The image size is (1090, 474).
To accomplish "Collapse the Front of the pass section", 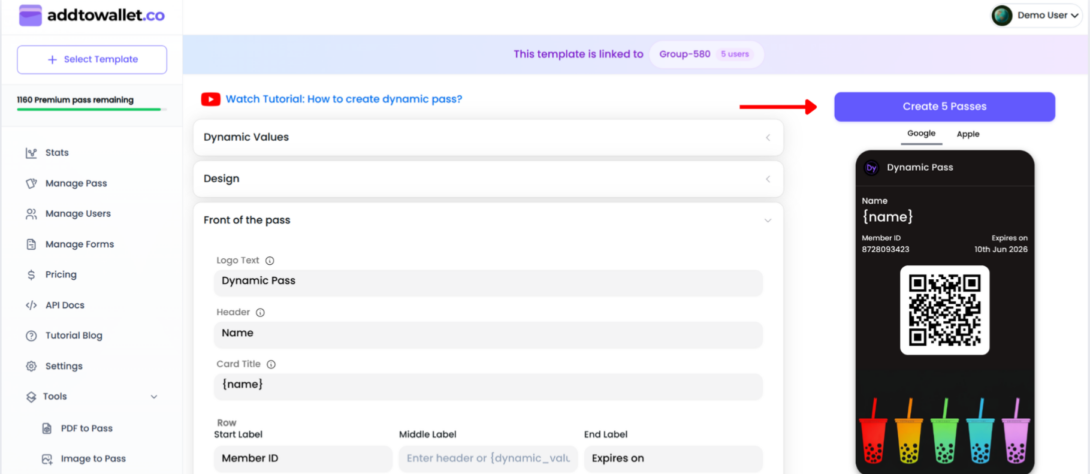I will tap(767, 220).
